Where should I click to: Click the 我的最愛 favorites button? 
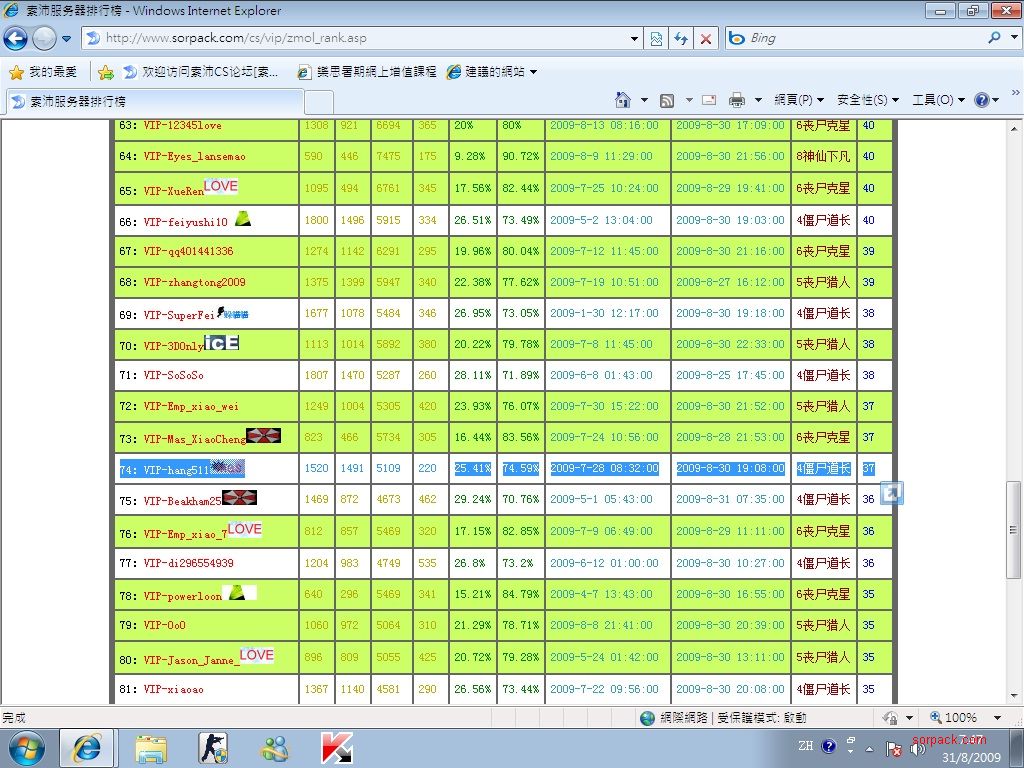pos(43,72)
